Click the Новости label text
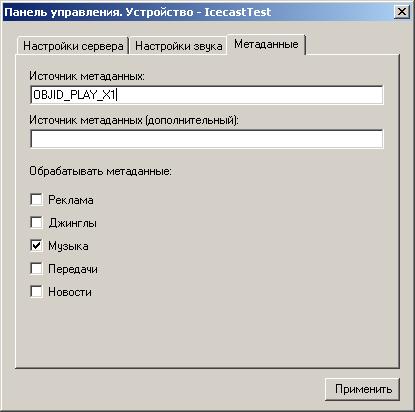This screenshot has height=412, width=415. pos(70,292)
